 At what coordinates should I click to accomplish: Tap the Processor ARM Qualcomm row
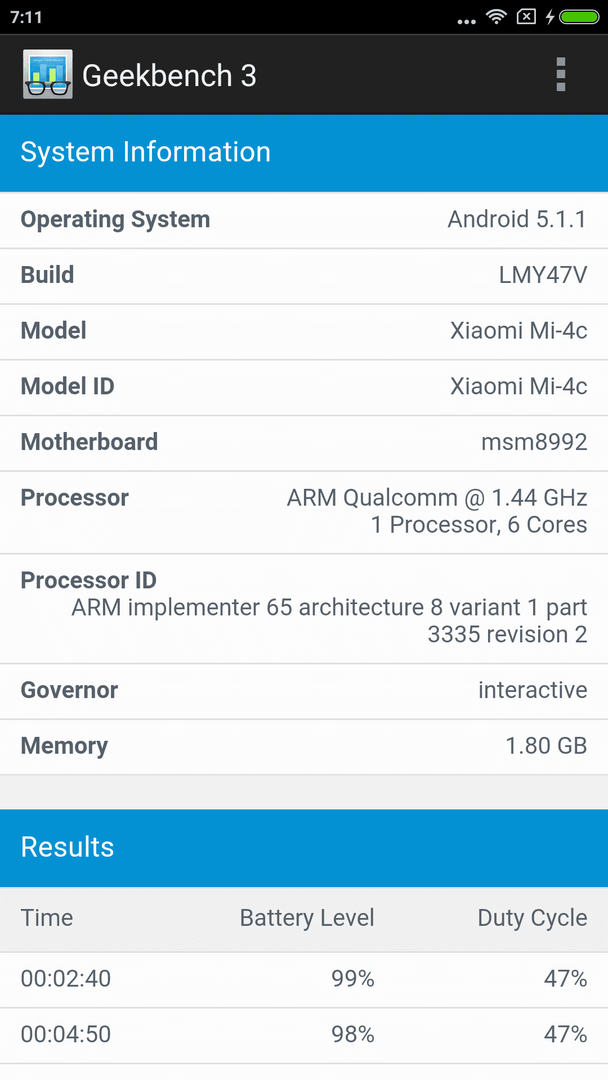point(304,512)
